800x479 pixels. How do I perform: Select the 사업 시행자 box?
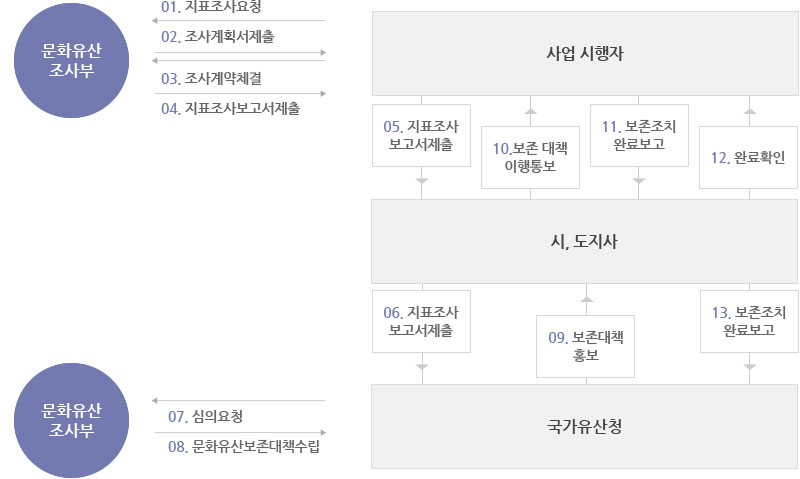coord(585,54)
